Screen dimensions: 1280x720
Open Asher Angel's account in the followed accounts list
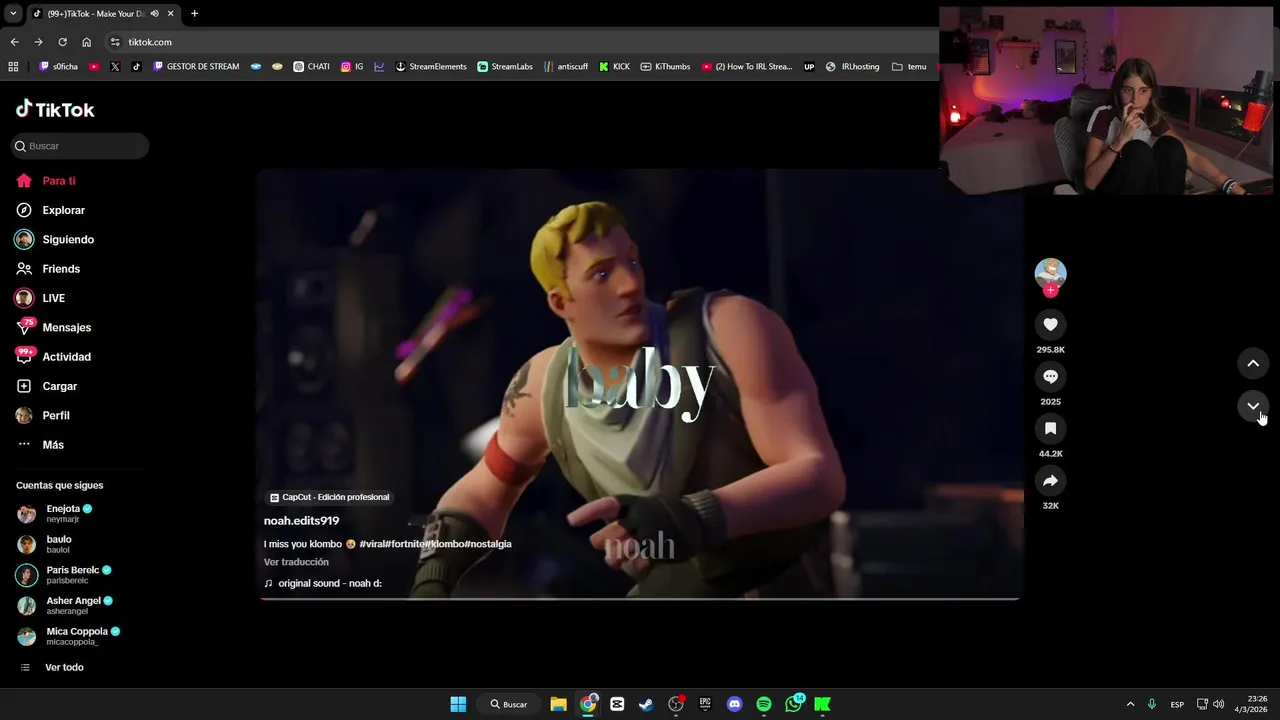[65, 605]
